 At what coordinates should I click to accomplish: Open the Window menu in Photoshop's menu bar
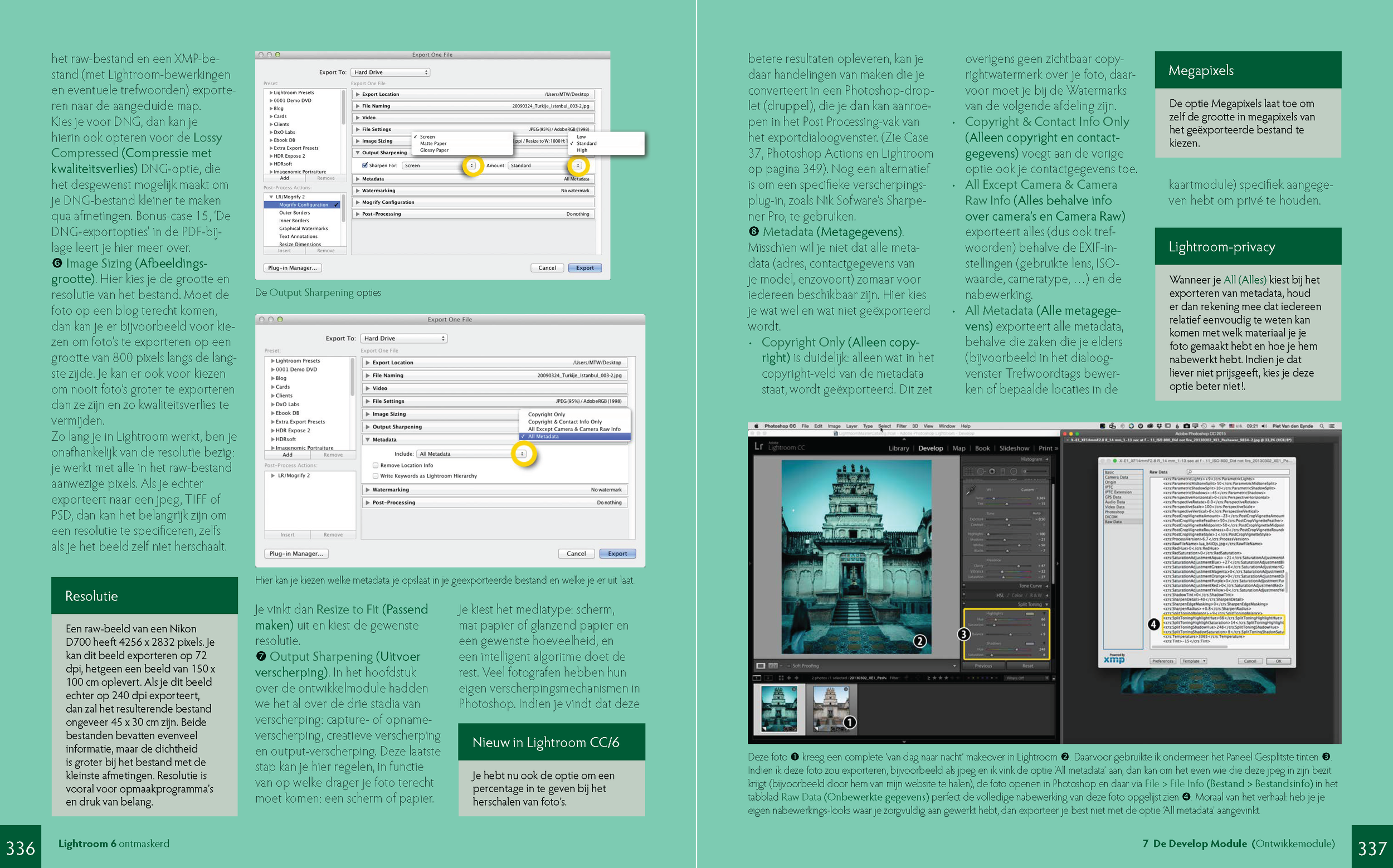click(947, 427)
